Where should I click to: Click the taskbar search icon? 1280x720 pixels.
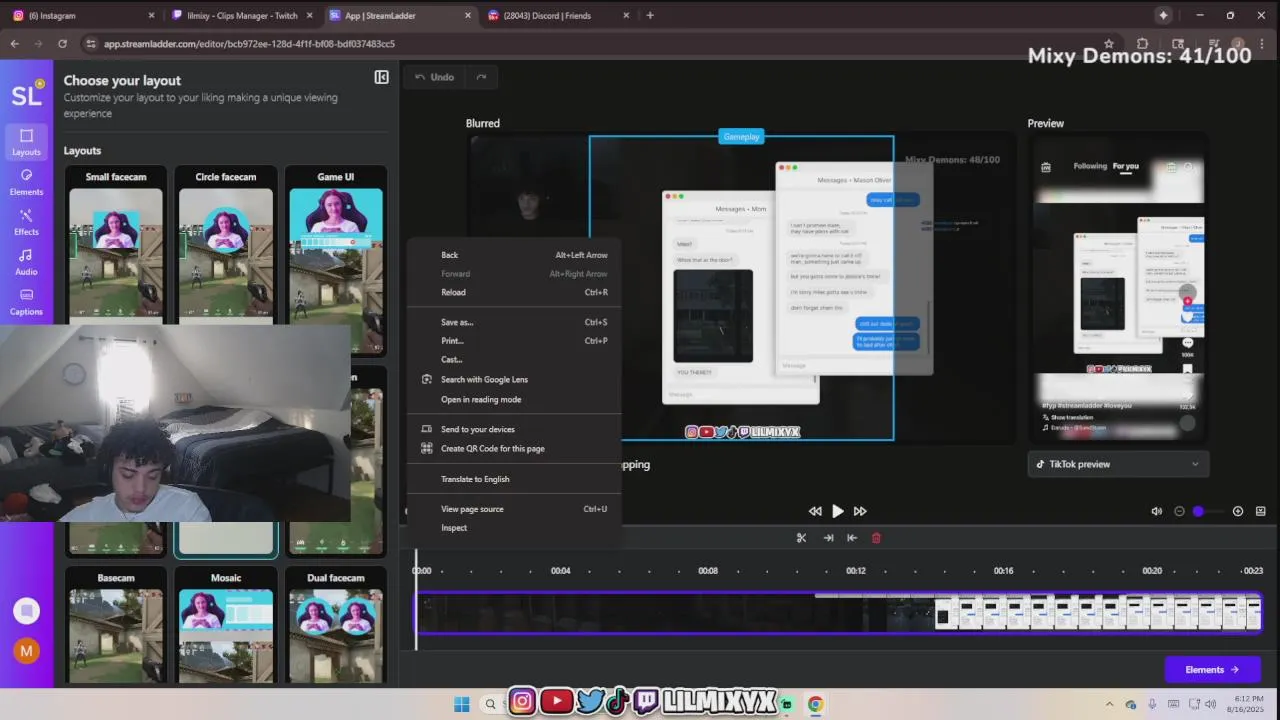[x=490, y=704]
